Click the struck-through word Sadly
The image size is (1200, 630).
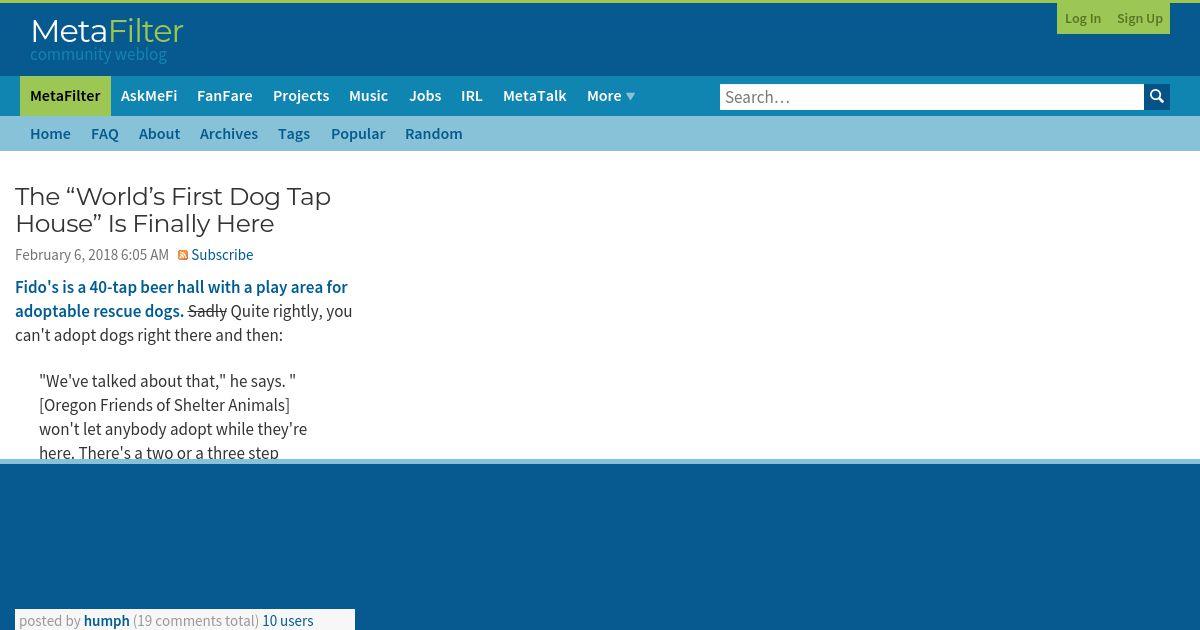(x=207, y=311)
